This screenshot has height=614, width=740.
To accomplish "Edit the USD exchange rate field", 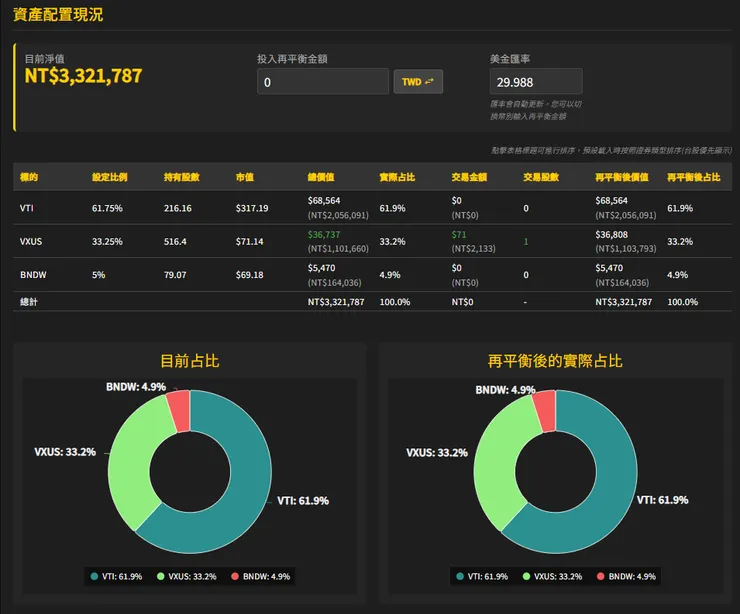I will 536,82.
